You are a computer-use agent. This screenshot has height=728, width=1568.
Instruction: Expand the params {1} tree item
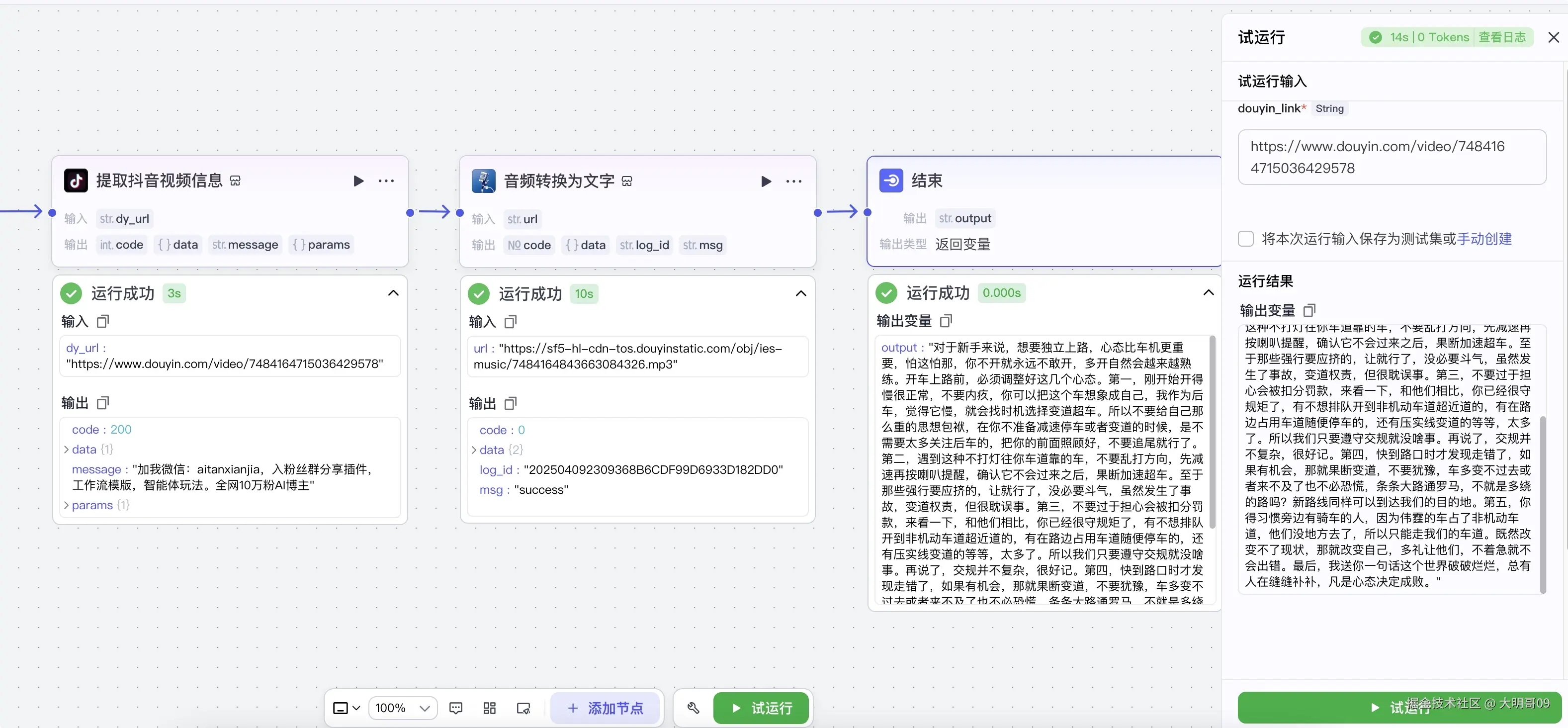pos(66,505)
